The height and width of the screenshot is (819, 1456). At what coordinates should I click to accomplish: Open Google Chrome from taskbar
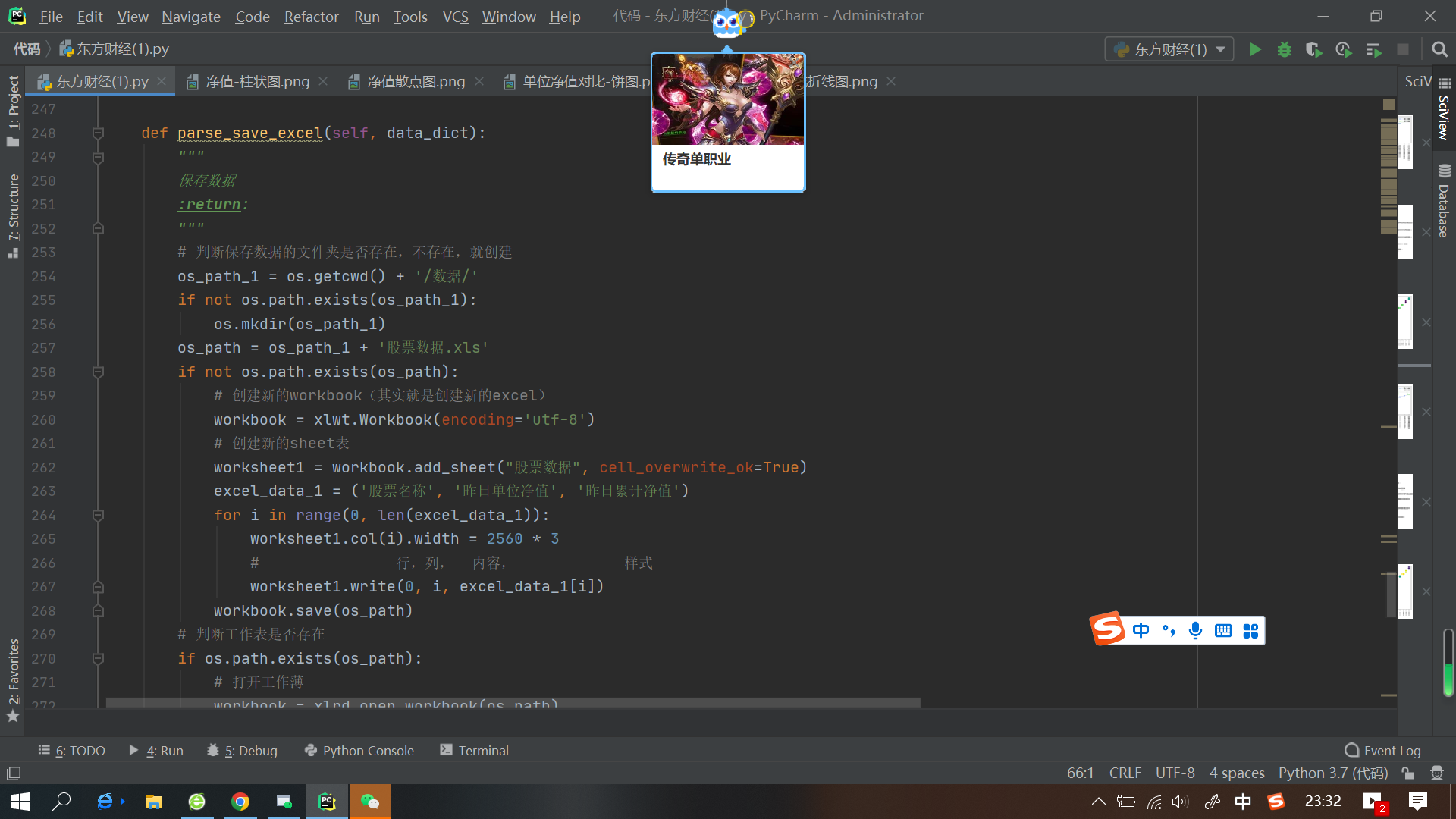(240, 802)
